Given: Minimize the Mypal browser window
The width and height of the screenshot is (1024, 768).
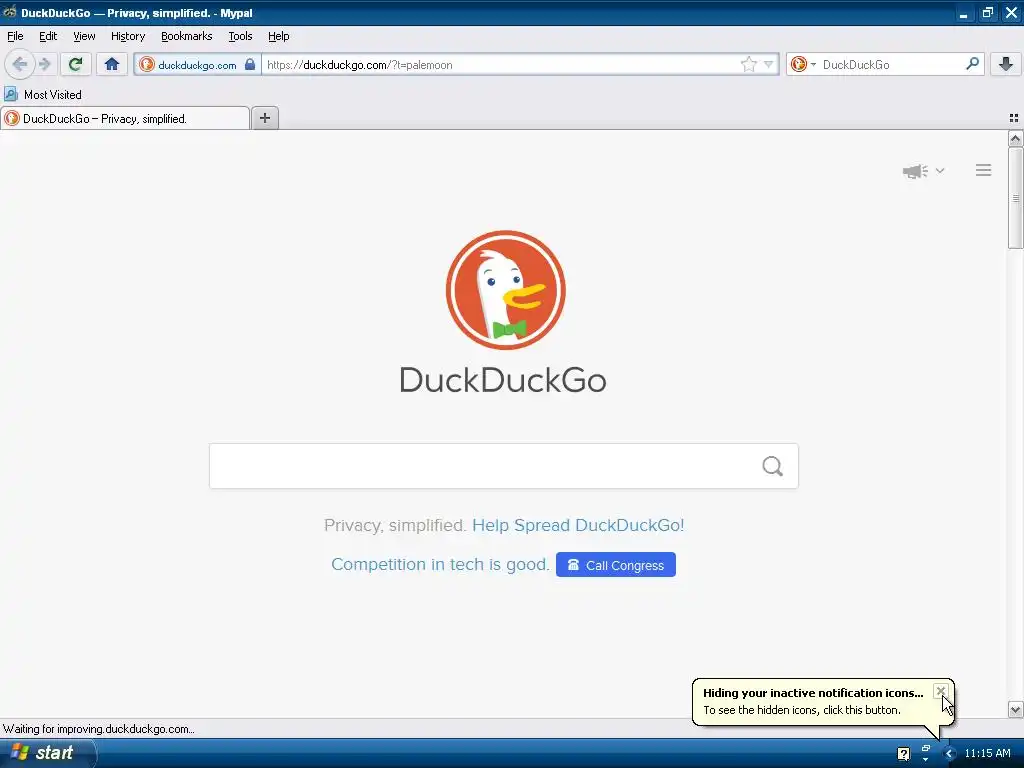Looking at the screenshot, I should click(x=963, y=13).
